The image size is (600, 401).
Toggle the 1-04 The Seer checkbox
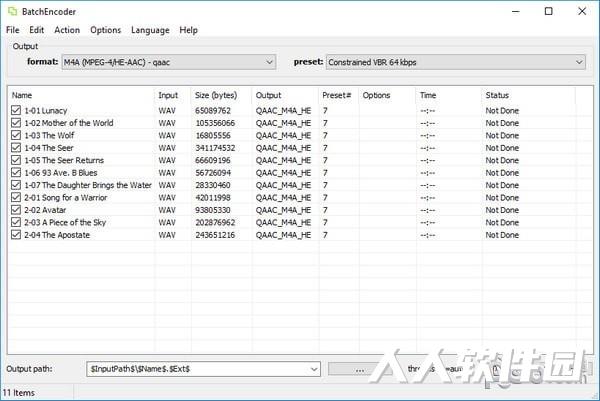point(16,148)
